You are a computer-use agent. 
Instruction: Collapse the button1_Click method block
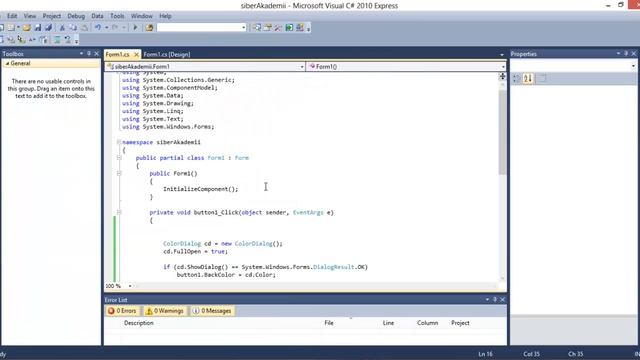[119, 212]
